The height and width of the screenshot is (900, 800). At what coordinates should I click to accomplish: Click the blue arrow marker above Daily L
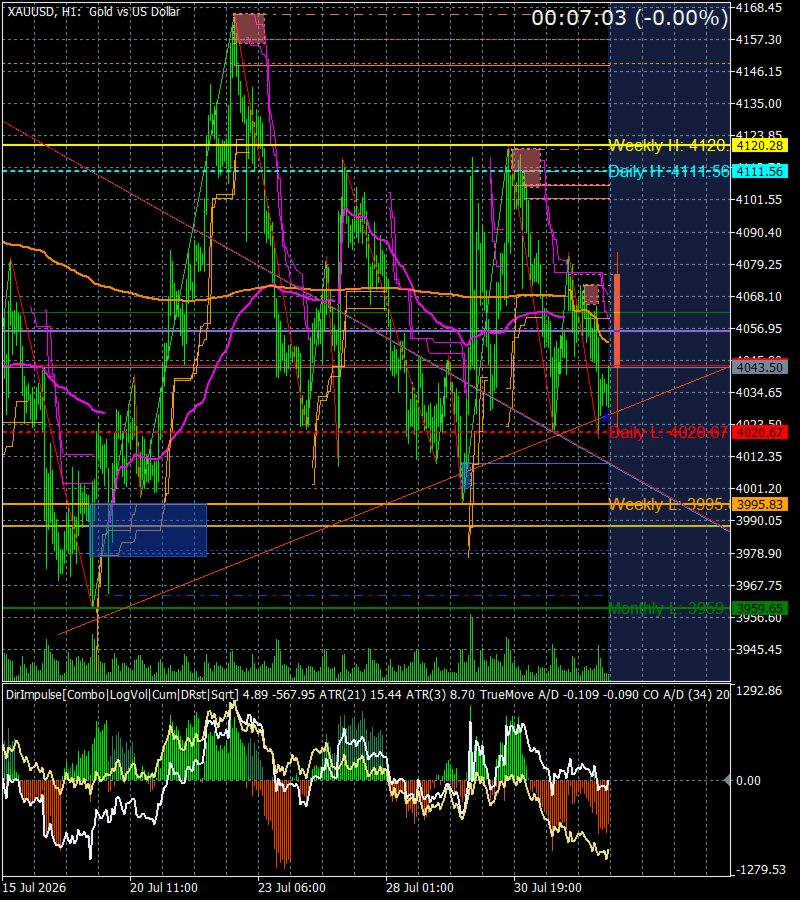(605, 417)
